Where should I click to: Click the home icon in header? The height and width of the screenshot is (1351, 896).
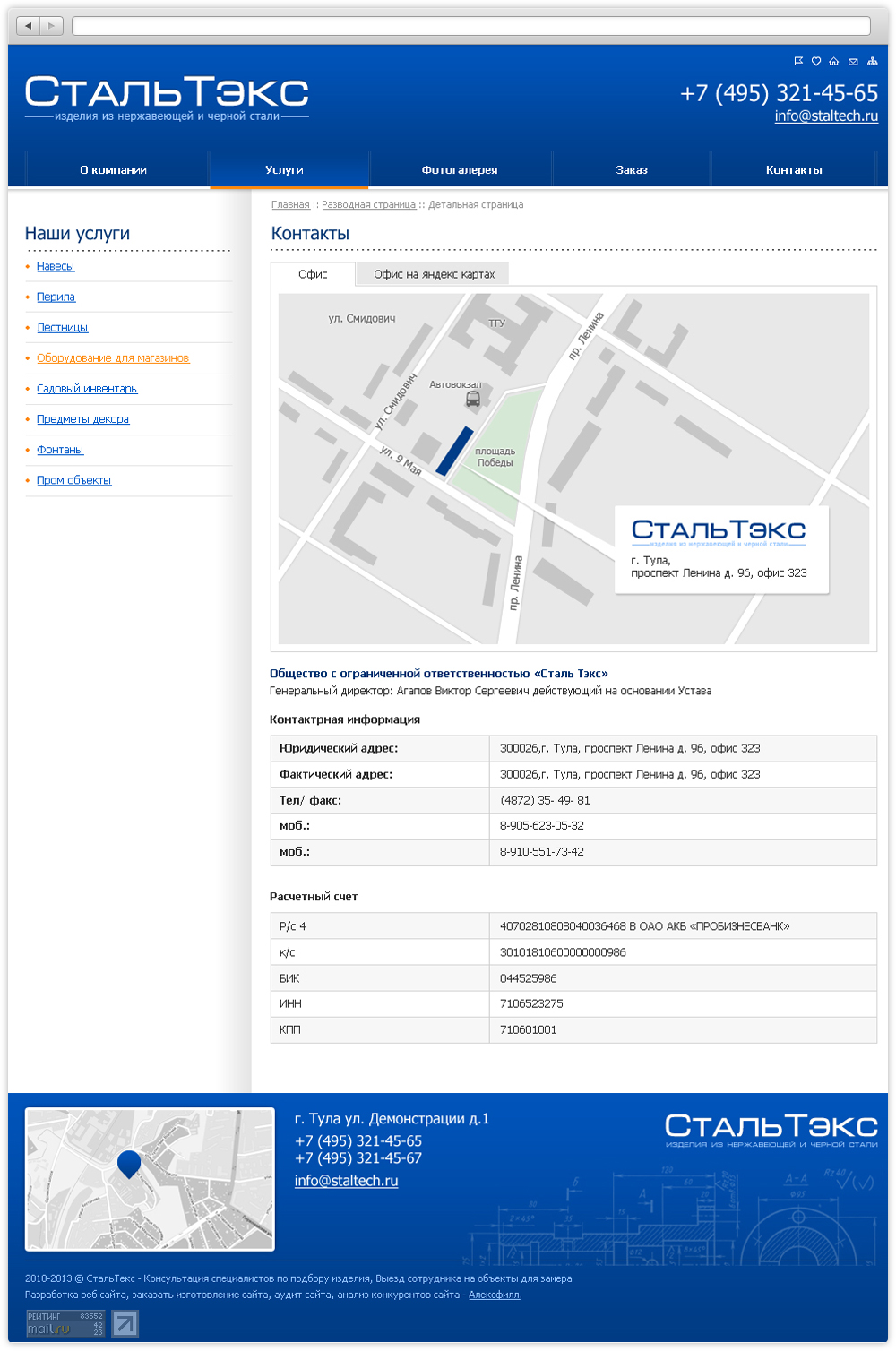pyautogui.click(x=834, y=61)
